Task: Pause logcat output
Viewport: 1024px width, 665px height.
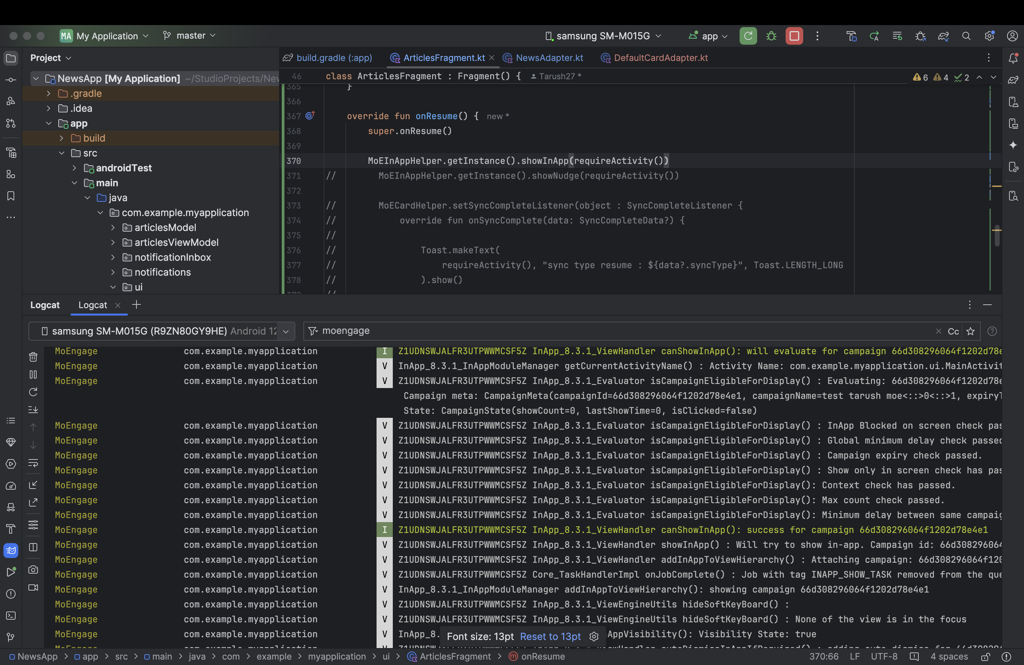Action: point(33,374)
